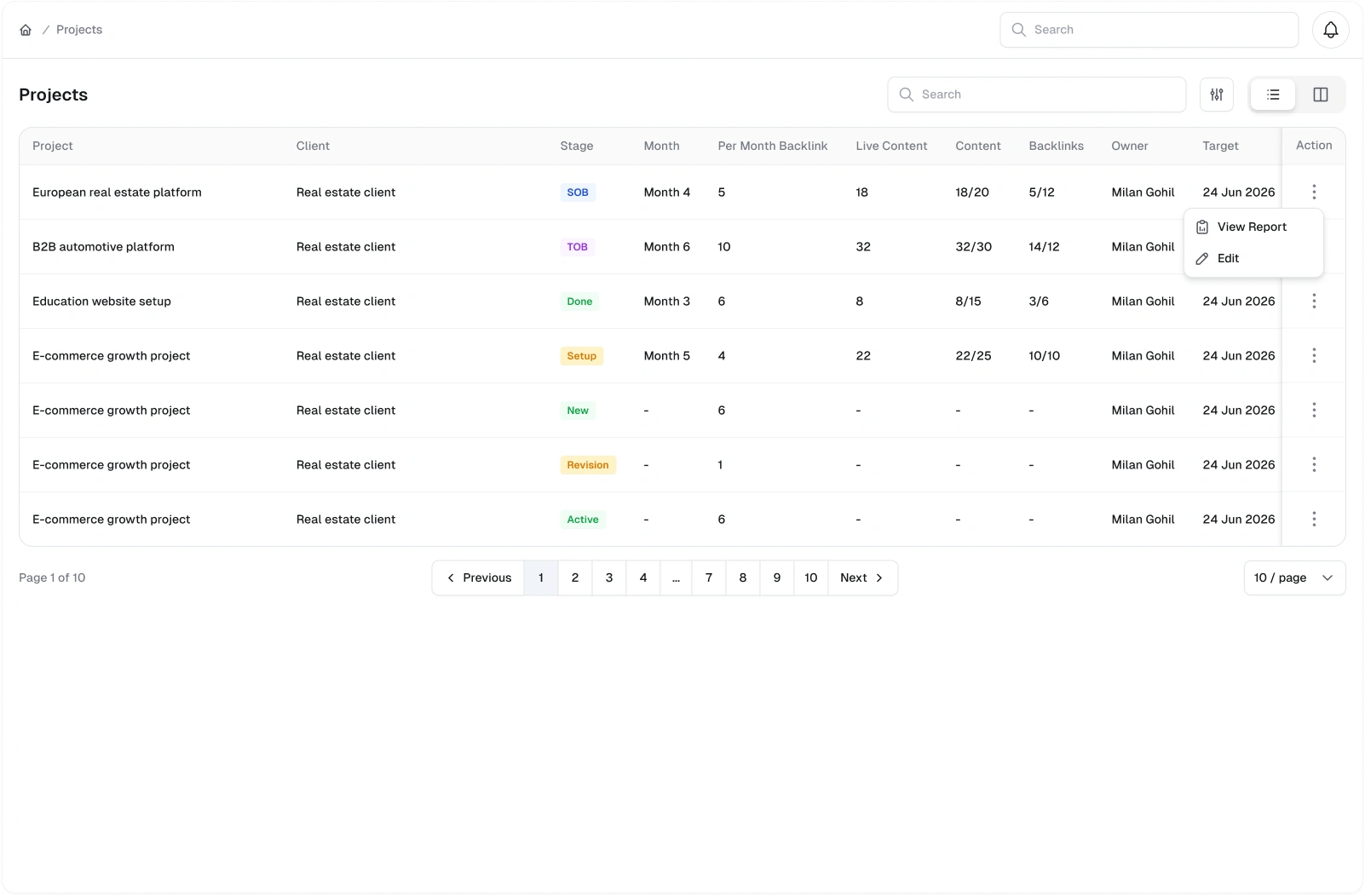Go to Next page
The image size is (1365, 896).
point(862,577)
